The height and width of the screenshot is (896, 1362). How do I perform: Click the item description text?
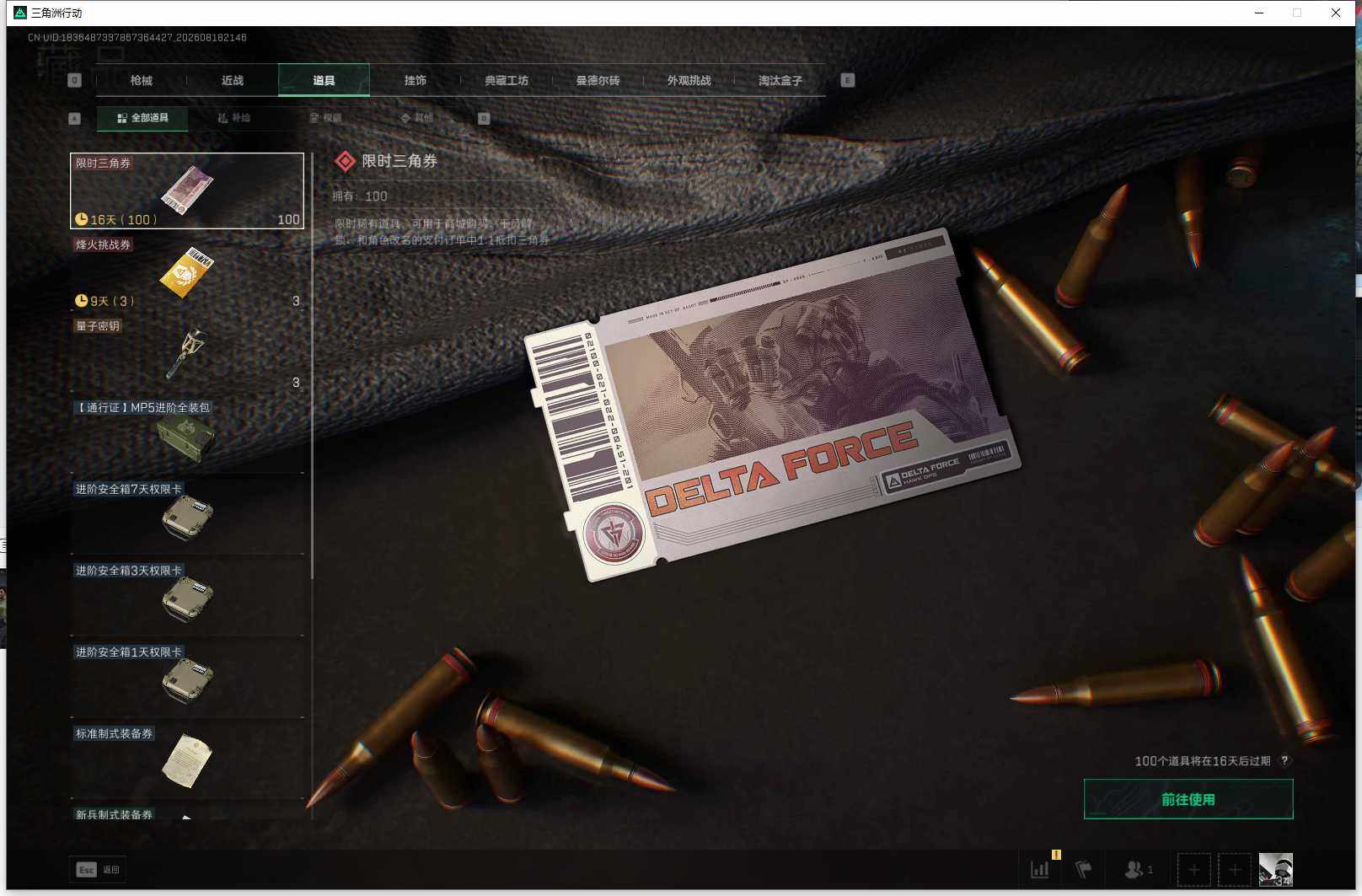tap(442, 232)
